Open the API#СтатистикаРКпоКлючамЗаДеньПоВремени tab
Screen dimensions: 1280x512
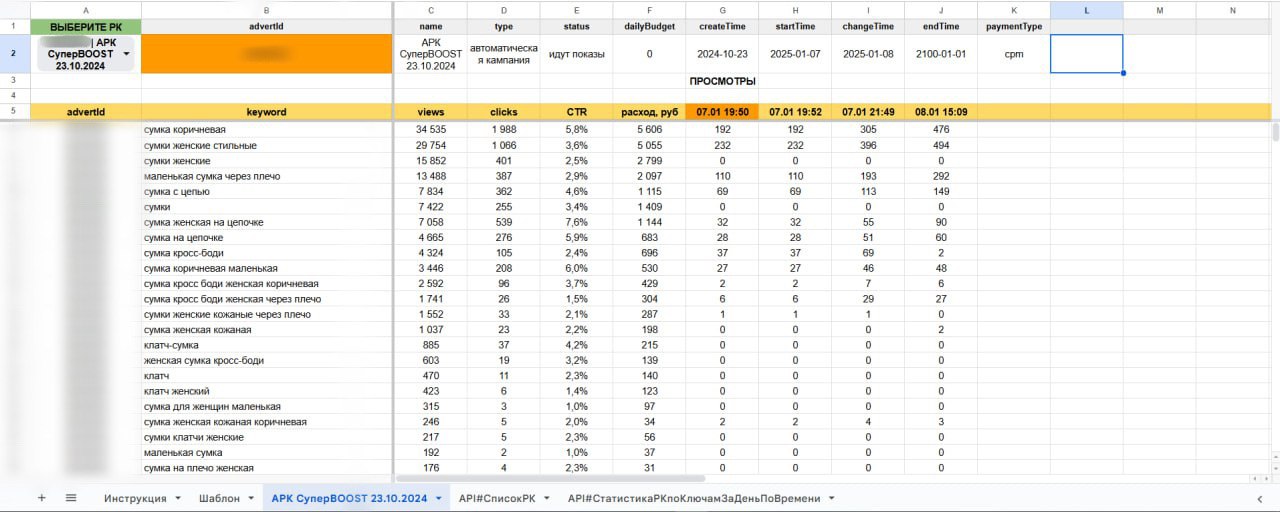[x=694, y=498]
